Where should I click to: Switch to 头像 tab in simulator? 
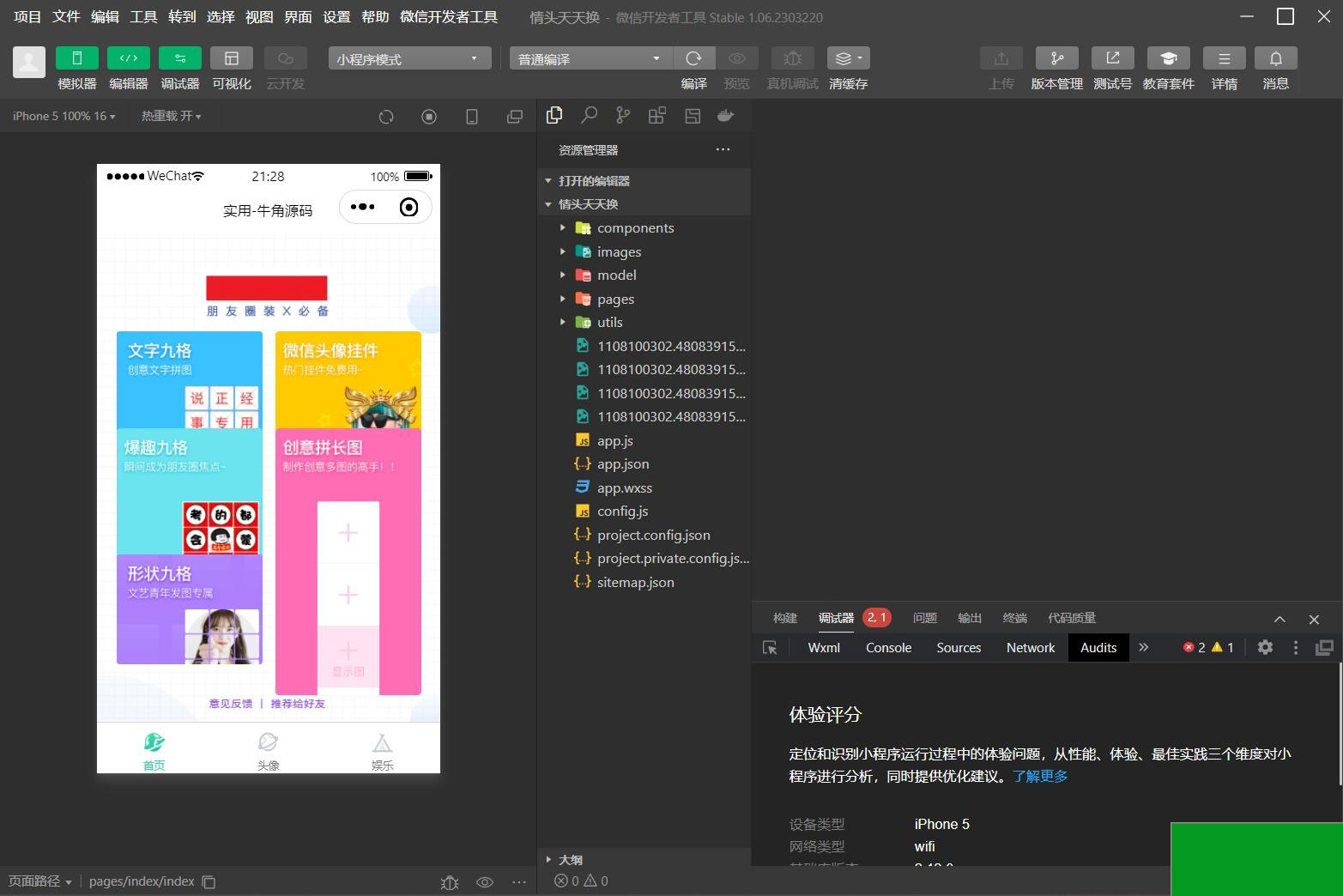269,749
